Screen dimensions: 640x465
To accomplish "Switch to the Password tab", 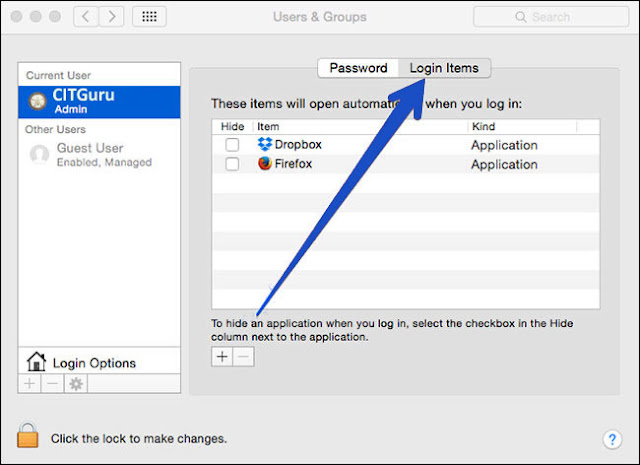I will click(358, 68).
